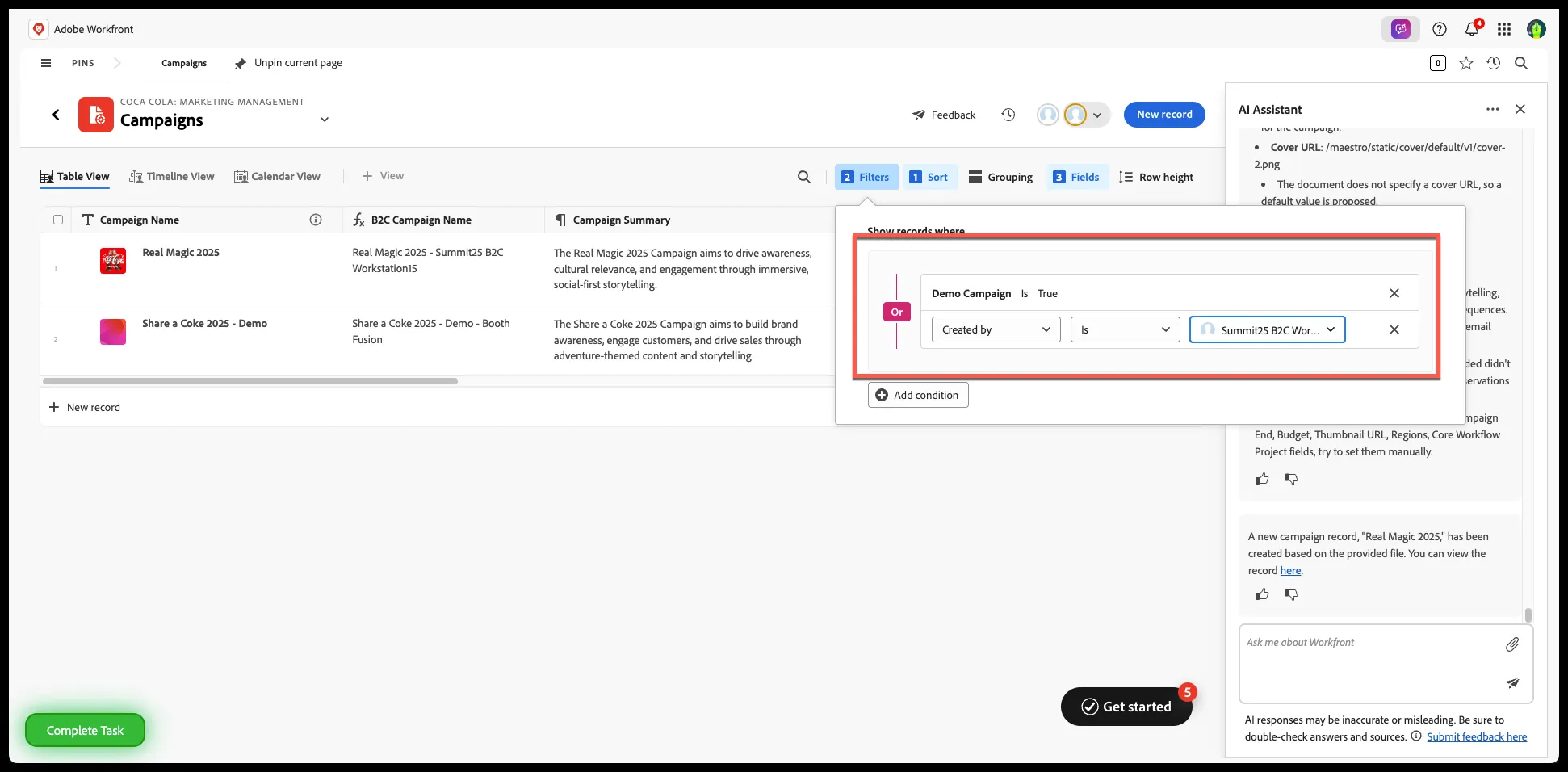This screenshot has width=1568, height=772.
Task: Switch to Calendar View tab
Action: (x=277, y=176)
